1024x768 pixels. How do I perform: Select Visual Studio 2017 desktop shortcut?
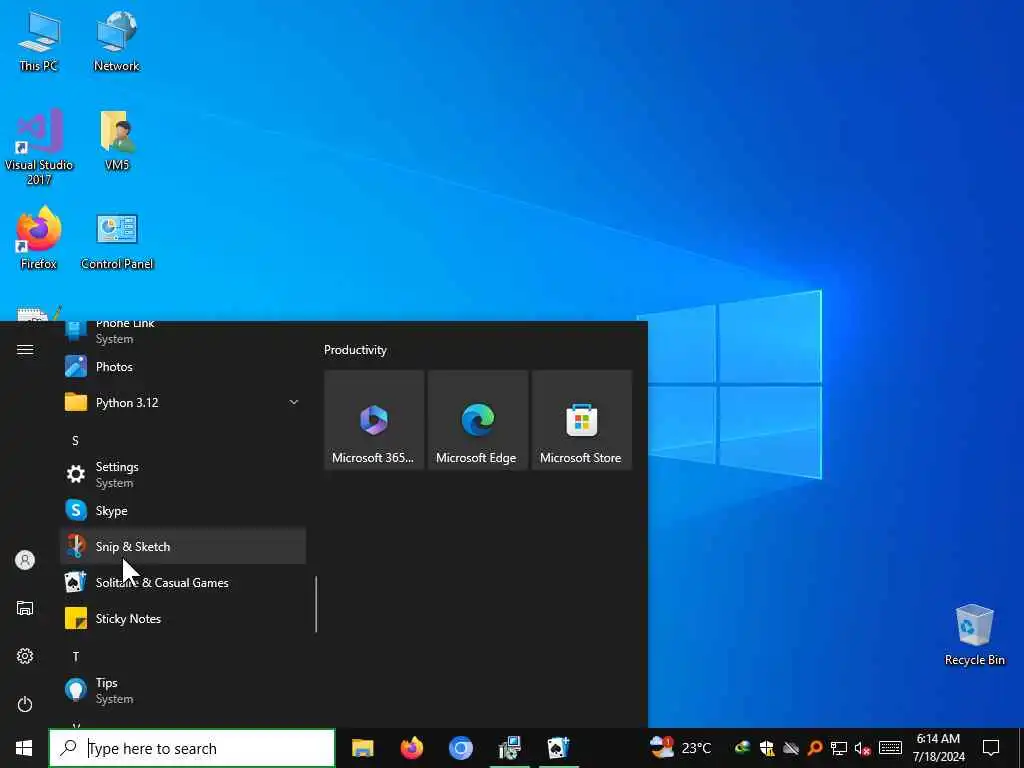pos(39,147)
